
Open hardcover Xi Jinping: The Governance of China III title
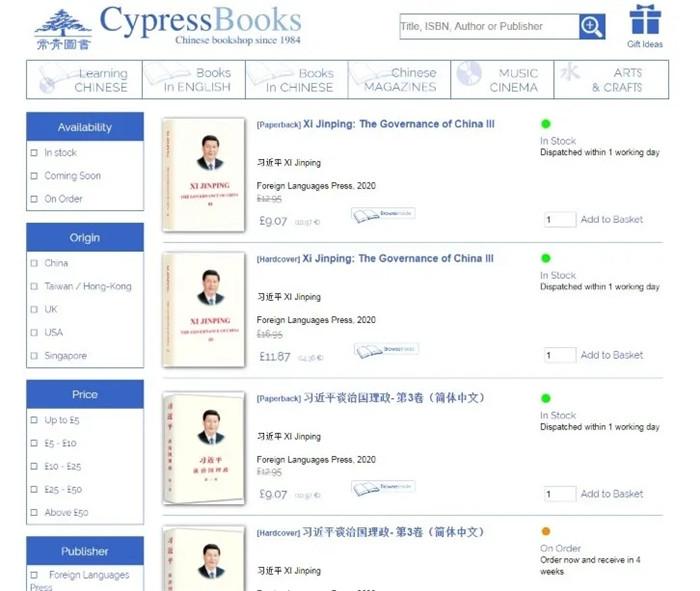398,258
